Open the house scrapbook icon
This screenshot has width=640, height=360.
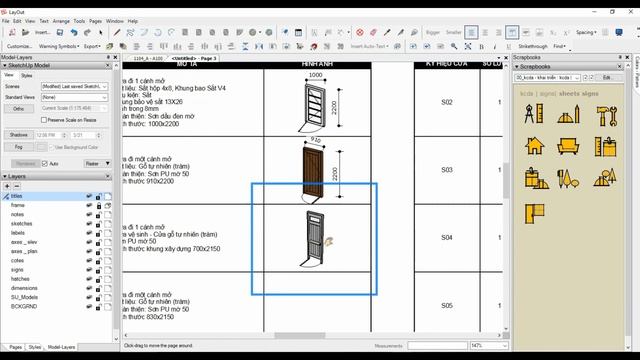pyautogui.click(x=534, y=146)
